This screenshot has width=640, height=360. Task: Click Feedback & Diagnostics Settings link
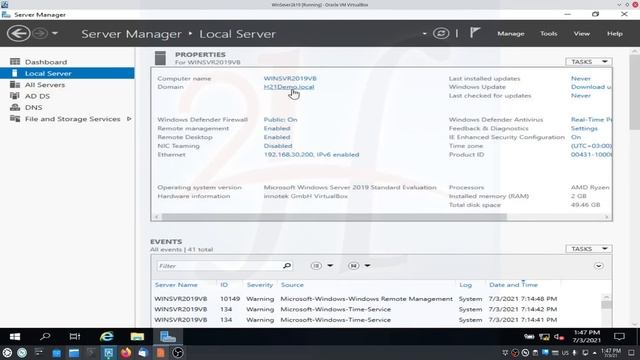tap(584, 128)
